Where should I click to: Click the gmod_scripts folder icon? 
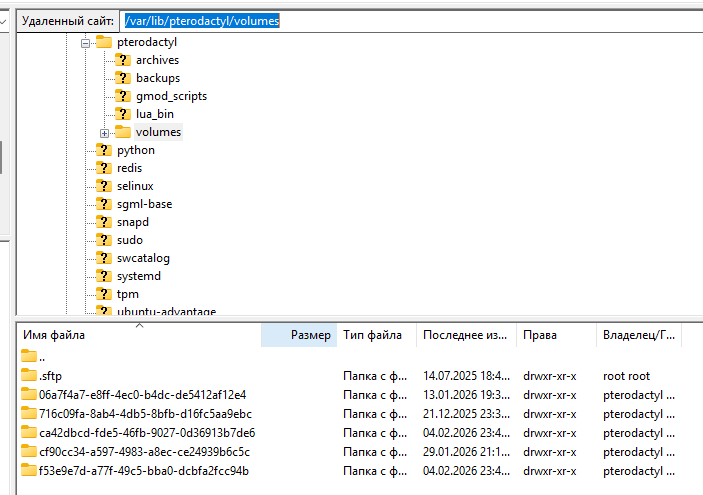click(x=123, y=96)
